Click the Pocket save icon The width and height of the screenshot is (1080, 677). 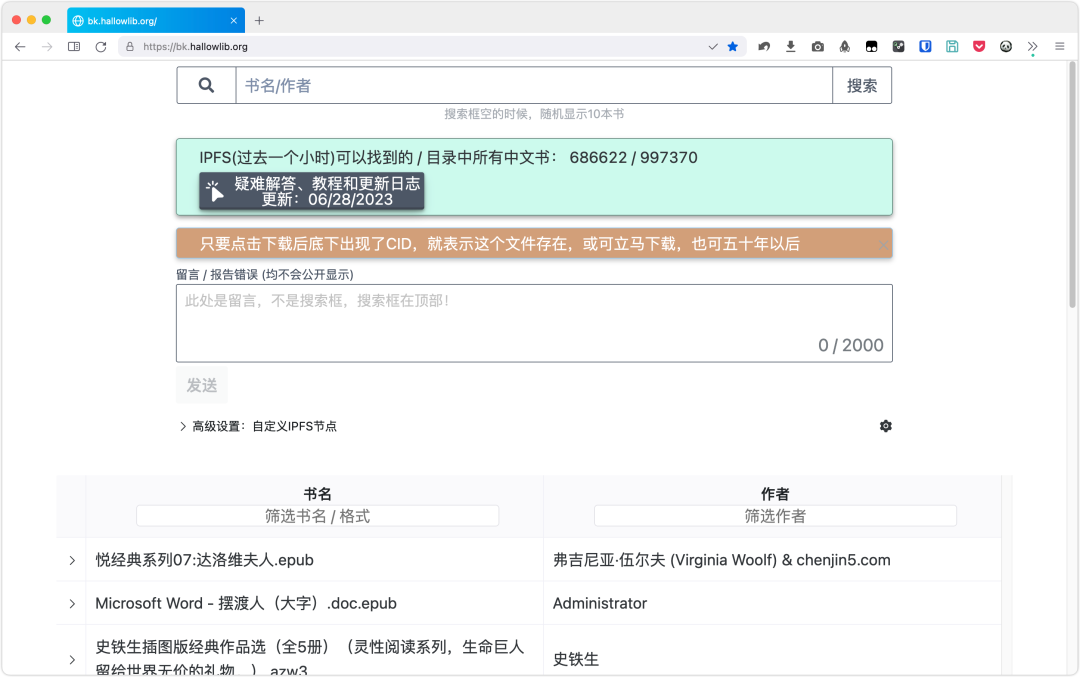[979, 47]
